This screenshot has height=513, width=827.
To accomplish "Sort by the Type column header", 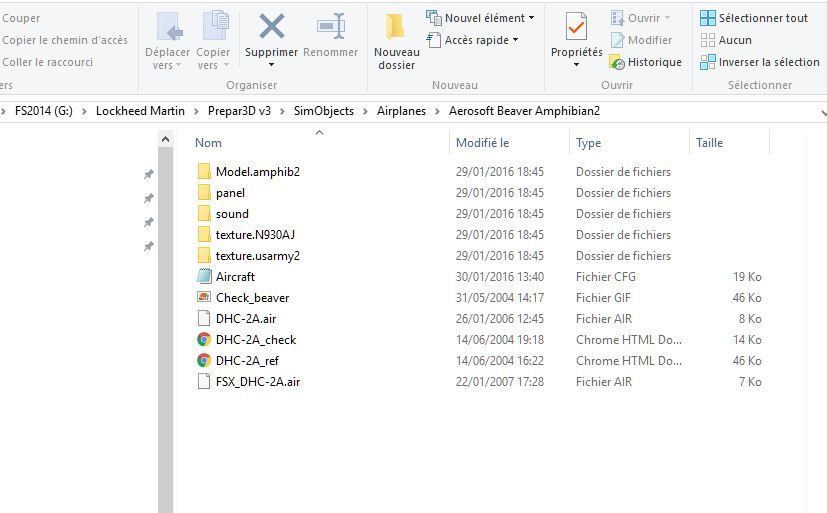I will point(589,143).
